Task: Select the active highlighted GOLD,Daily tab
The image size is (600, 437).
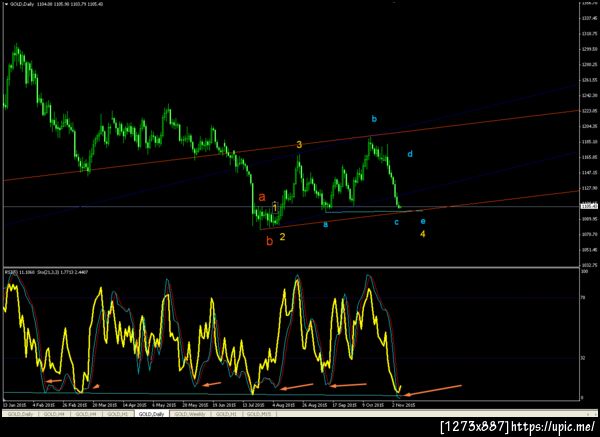Action: point(151,414)
